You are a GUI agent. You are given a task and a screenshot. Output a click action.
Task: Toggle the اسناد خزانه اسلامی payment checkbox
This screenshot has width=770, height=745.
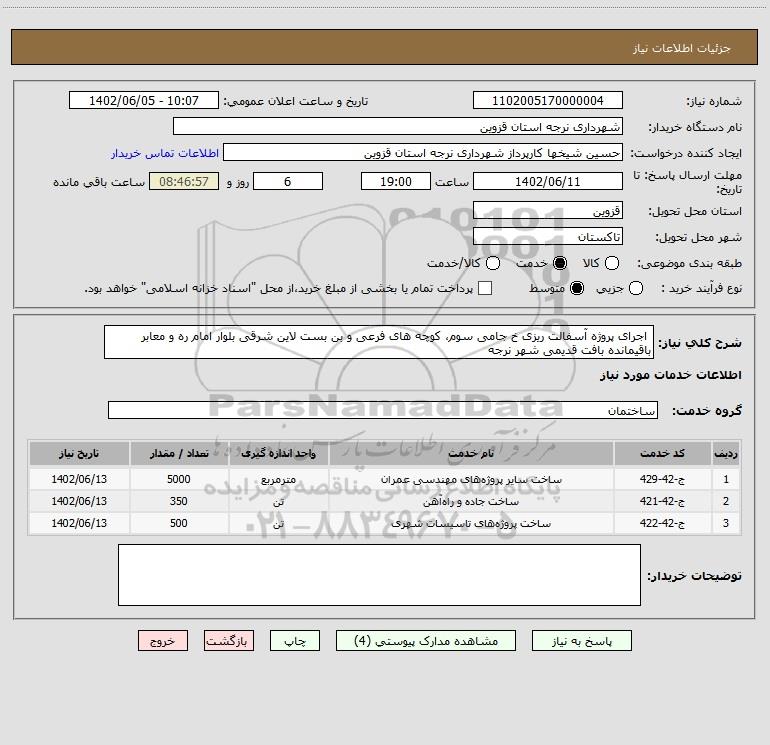[x=485, y=288]
